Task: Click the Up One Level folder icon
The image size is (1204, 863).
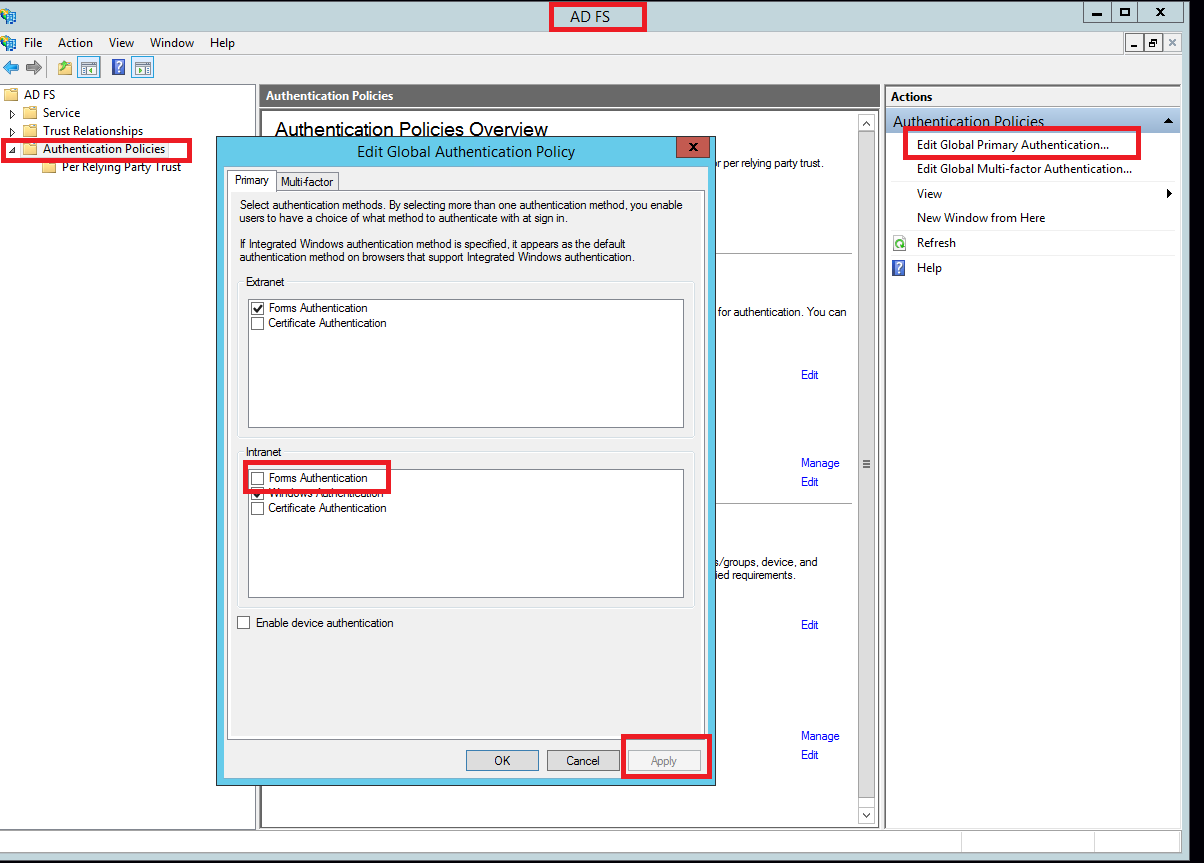Action: [64, 67]
